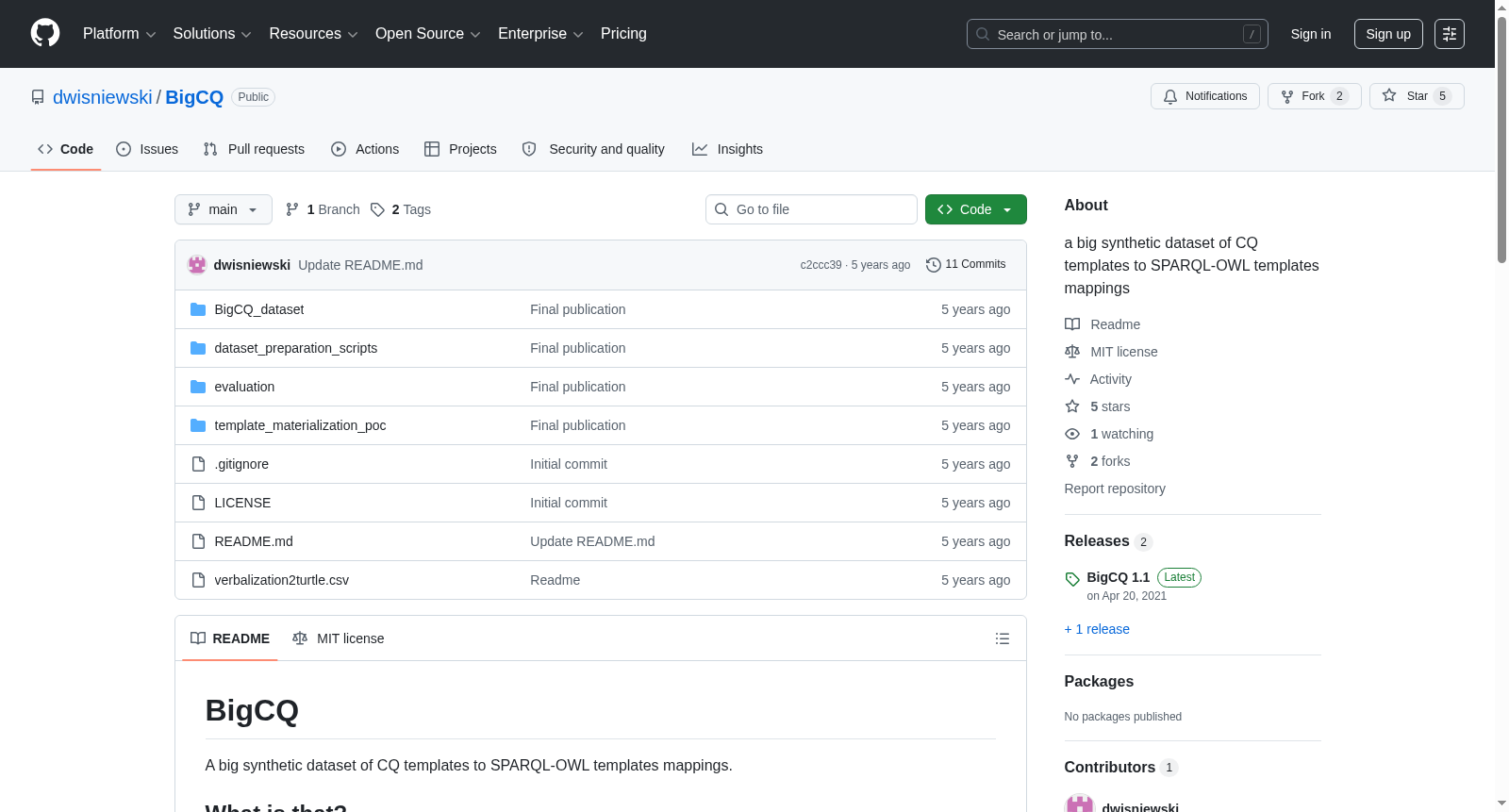Click the Sign up button
This screenshot has height=812, width=1509.
coord(1388,34)
